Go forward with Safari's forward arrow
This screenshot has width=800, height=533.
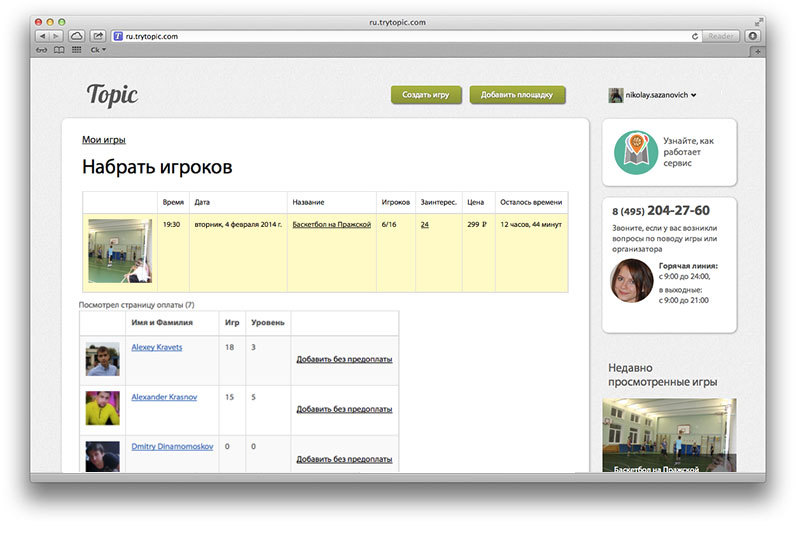(x=56, y=36)
